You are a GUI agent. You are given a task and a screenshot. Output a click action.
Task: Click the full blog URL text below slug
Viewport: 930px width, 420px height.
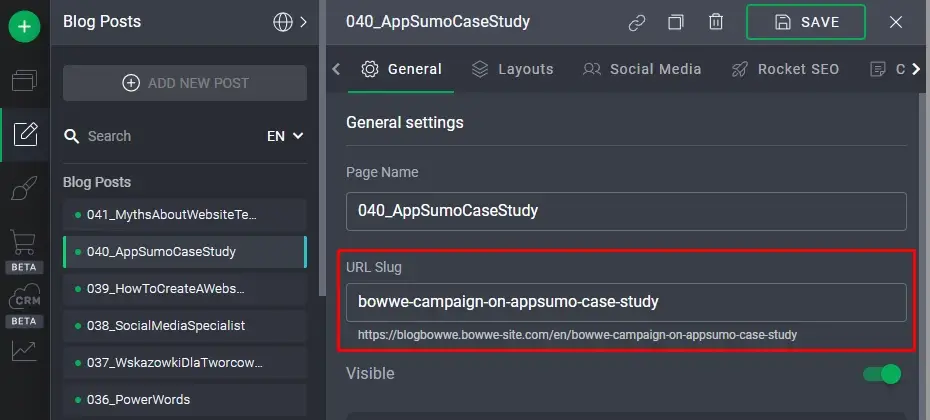click(x=577, y=335)
